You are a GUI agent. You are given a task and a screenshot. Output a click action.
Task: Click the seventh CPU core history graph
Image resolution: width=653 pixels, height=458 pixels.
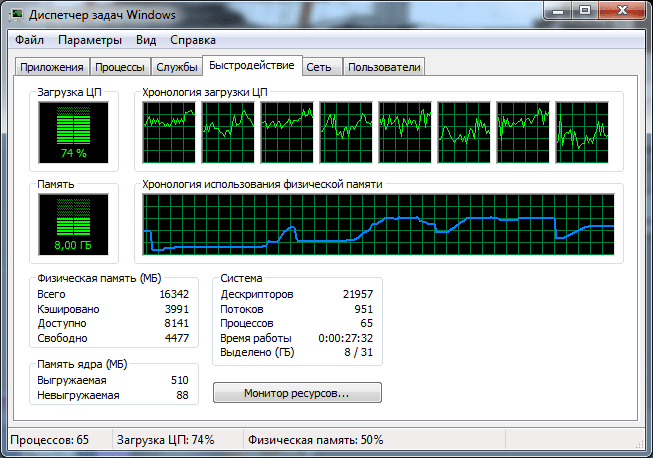[523, 132]
